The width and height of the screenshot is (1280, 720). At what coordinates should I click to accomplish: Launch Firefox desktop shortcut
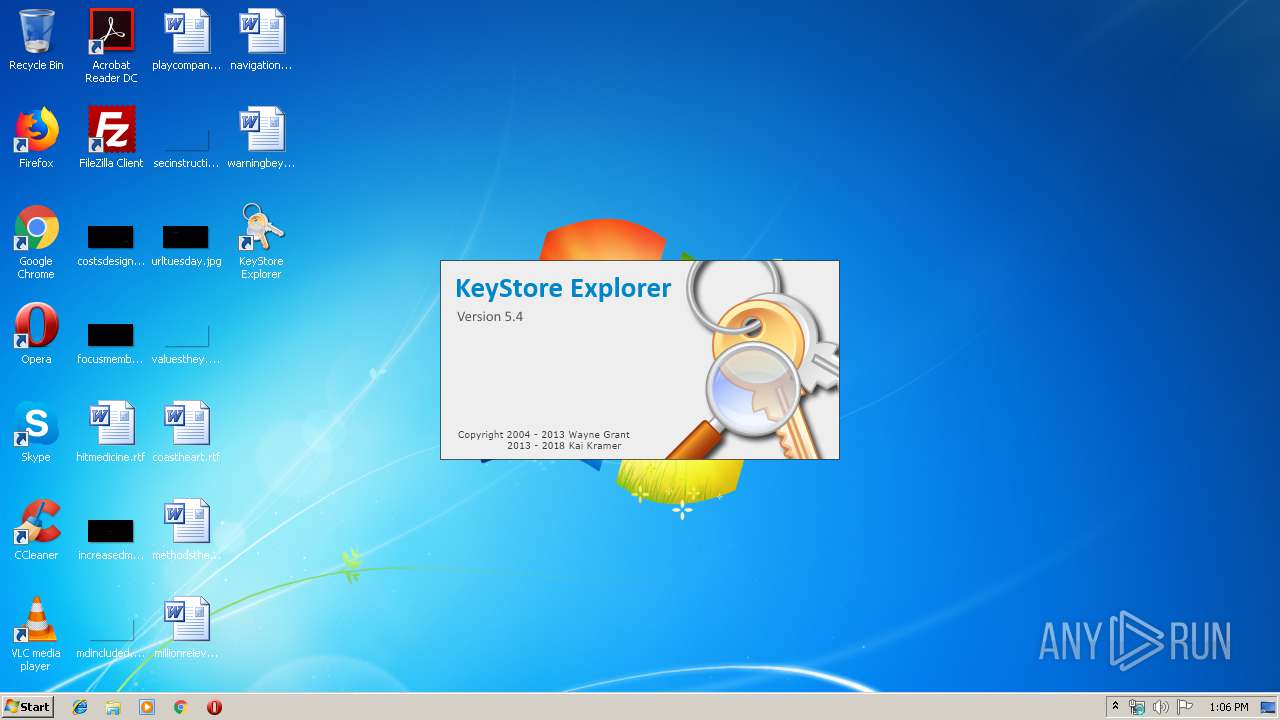[36, 138]
